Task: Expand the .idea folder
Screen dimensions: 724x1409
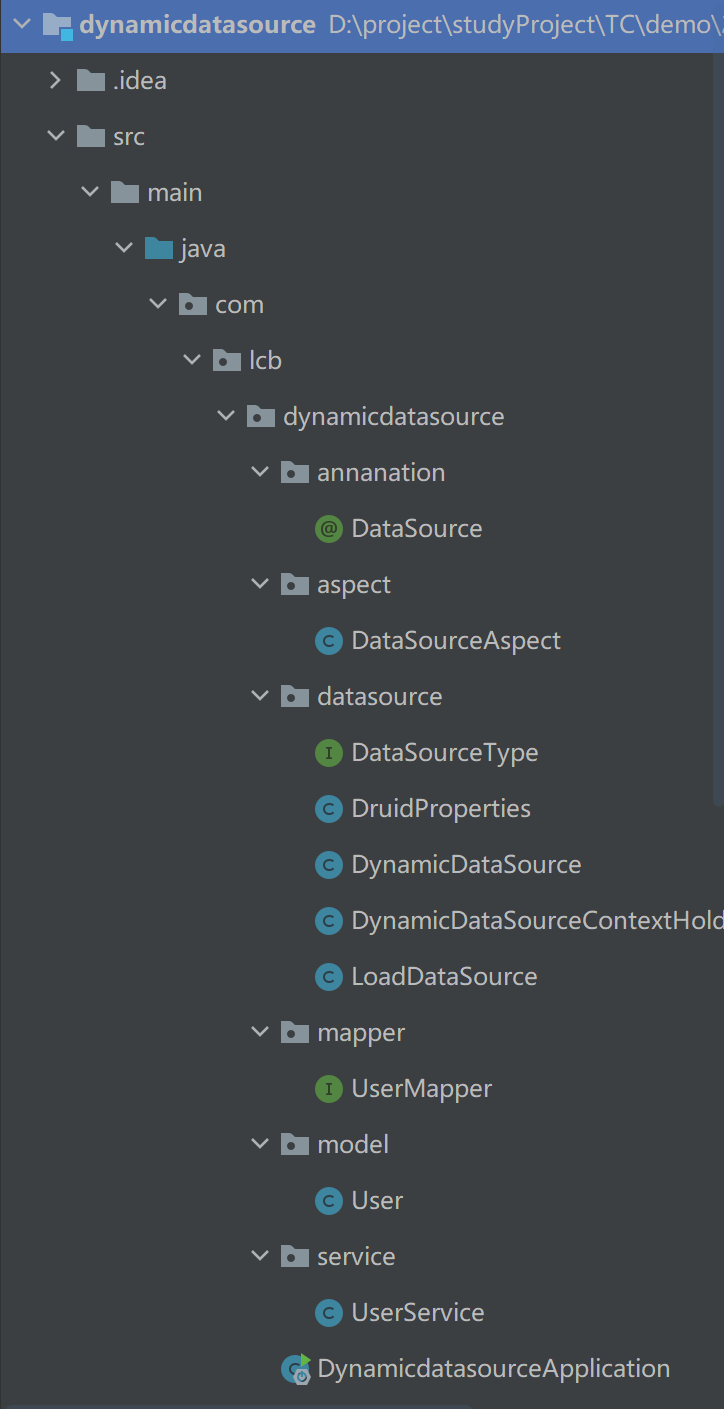Action: pyautogui.click(x=55, y=81)
